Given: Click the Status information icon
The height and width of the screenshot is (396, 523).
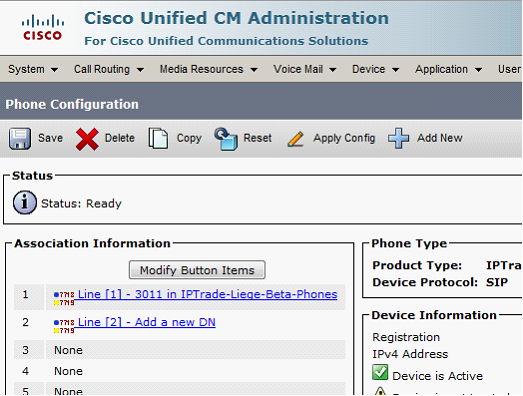Looking at the screenshot, I should coord(25,203).
